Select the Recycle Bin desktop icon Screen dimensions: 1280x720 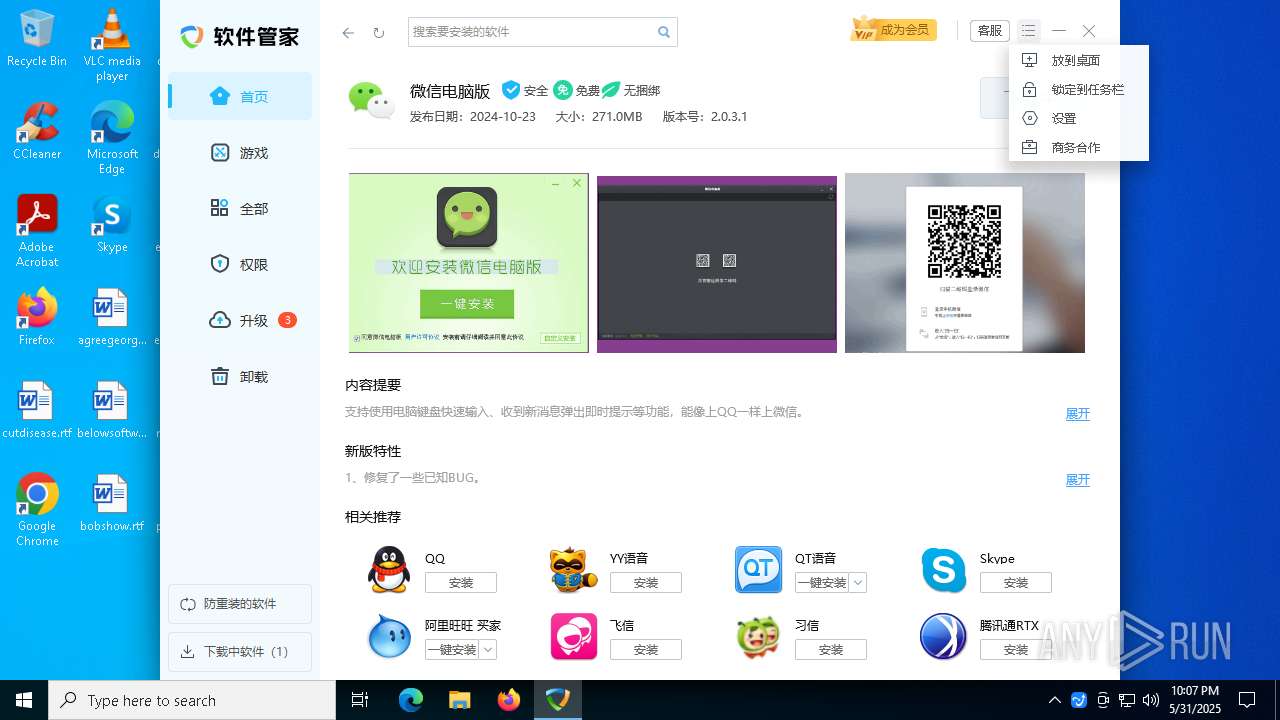pos(37,38)
